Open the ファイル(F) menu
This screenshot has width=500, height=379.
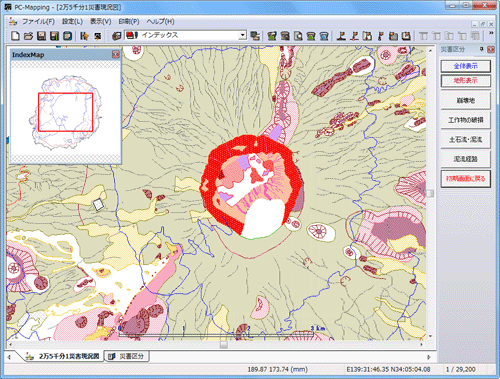(x=38, y=21)
